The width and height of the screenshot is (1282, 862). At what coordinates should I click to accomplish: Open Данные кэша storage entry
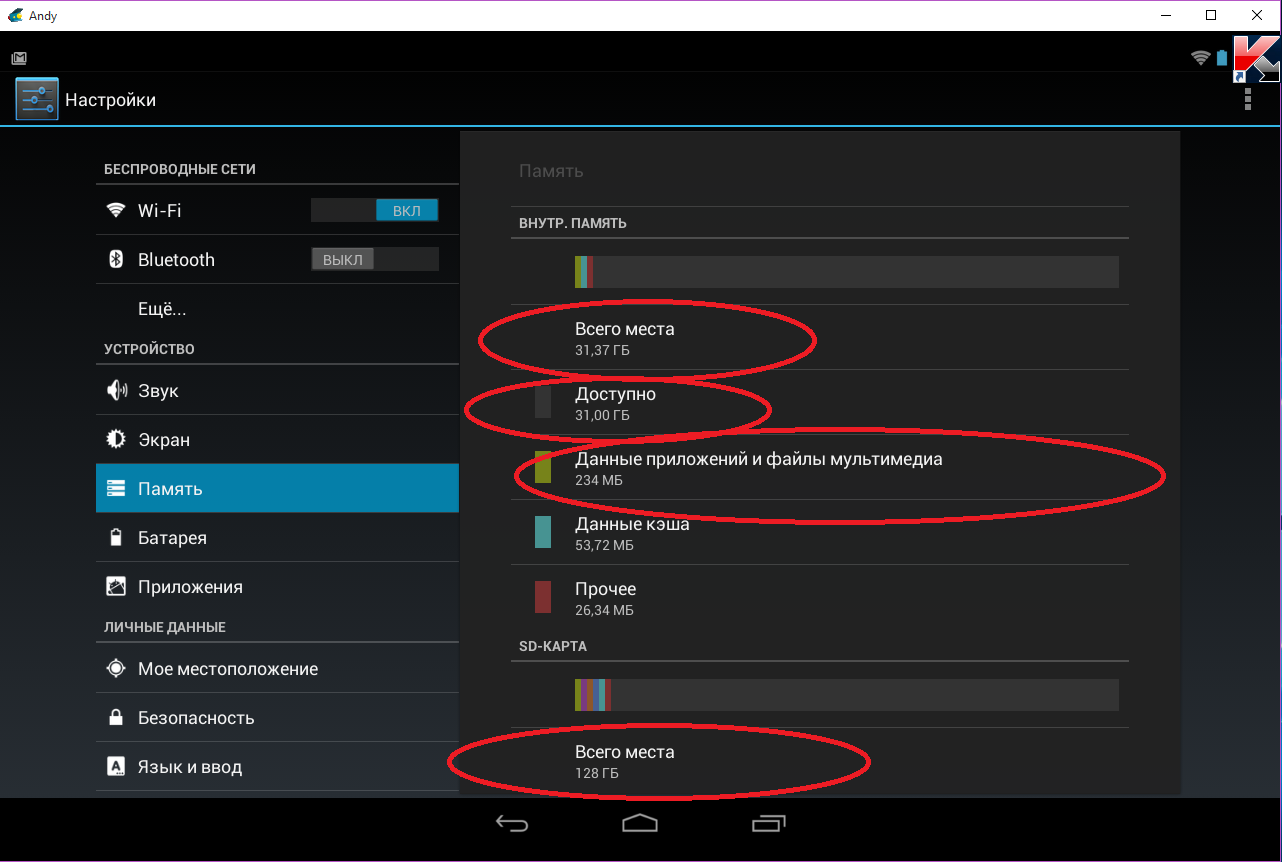pos(820,533)
